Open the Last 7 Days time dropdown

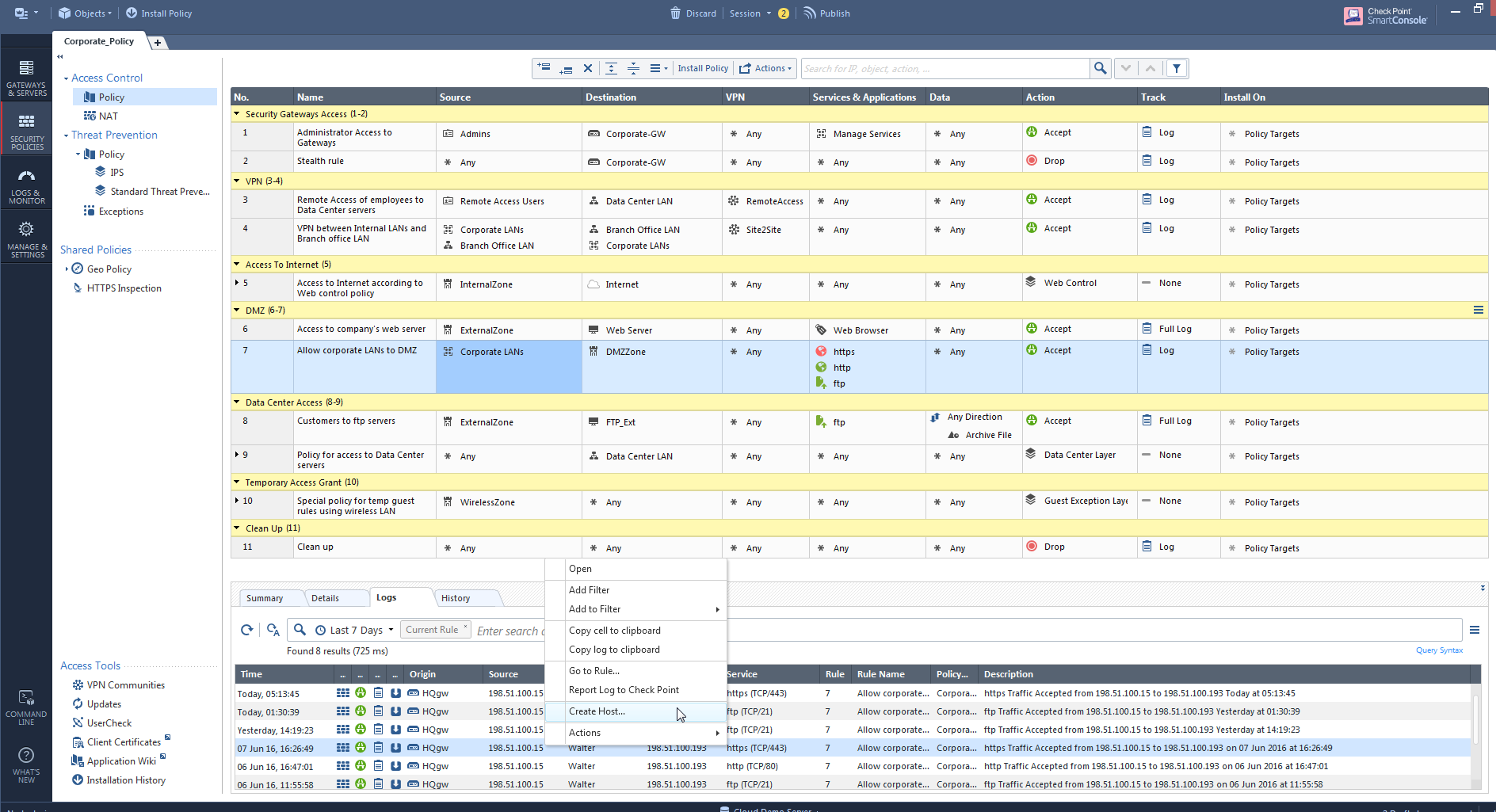point(355,631)
